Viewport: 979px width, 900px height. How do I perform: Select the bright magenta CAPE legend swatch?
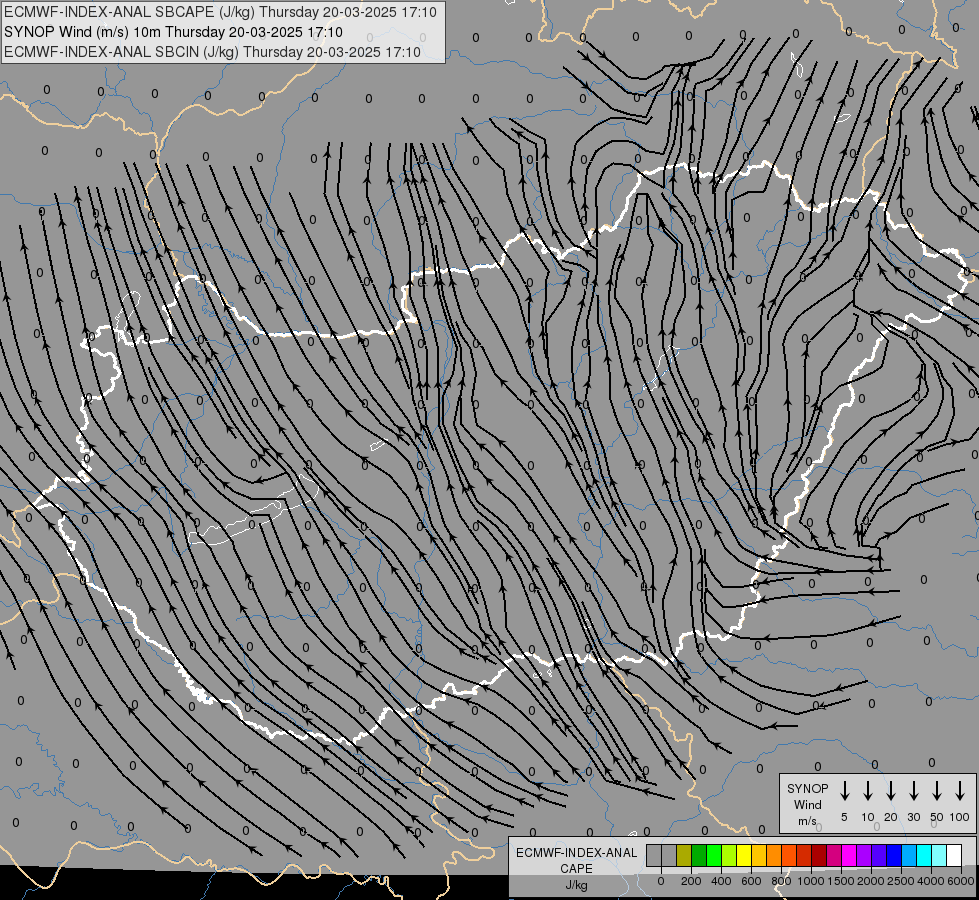pyautogui.click(x=849, y=856)
